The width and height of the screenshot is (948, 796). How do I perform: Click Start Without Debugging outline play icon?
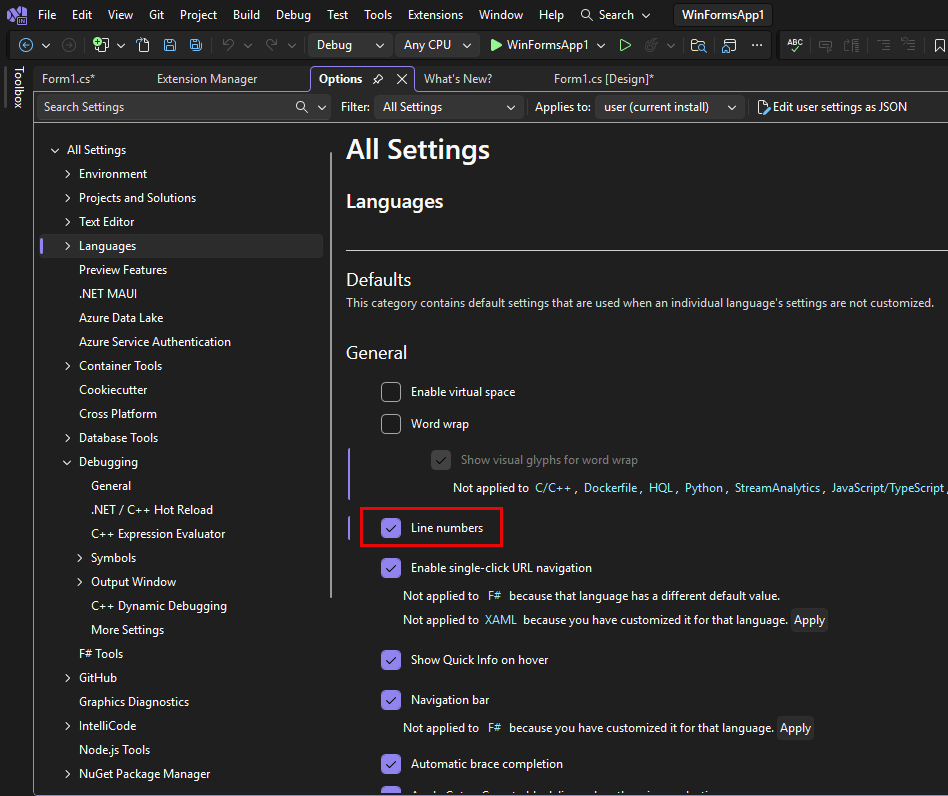[625, 45]
